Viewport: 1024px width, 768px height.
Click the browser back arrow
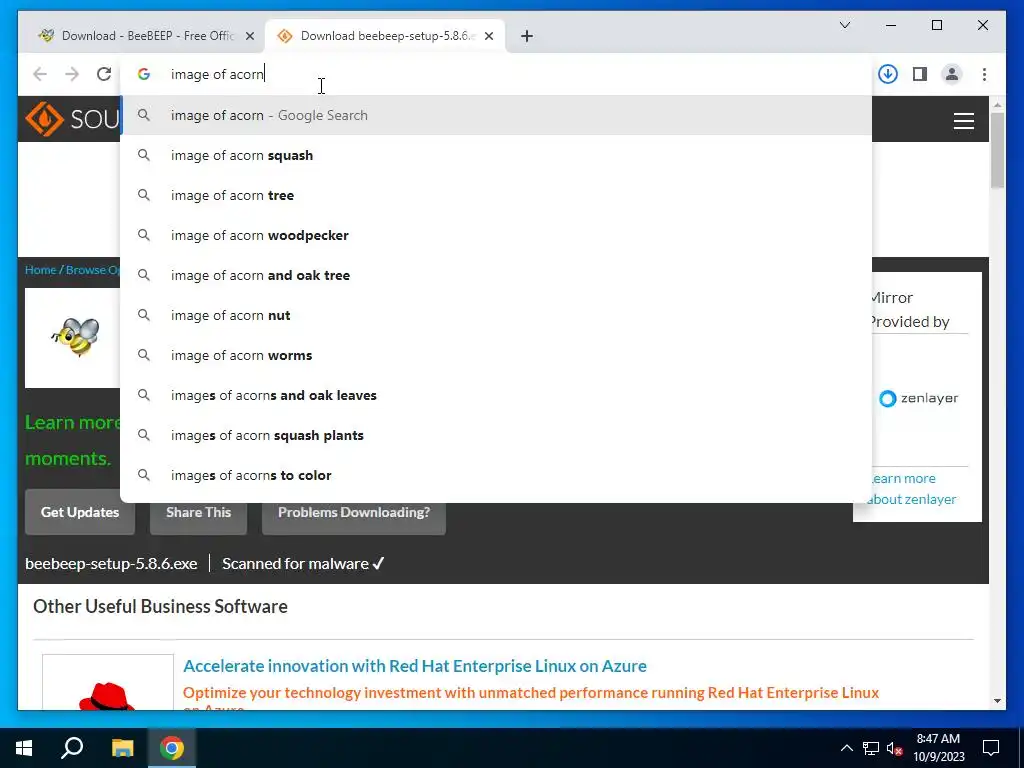pyautogui.click(x=40, y=74)
